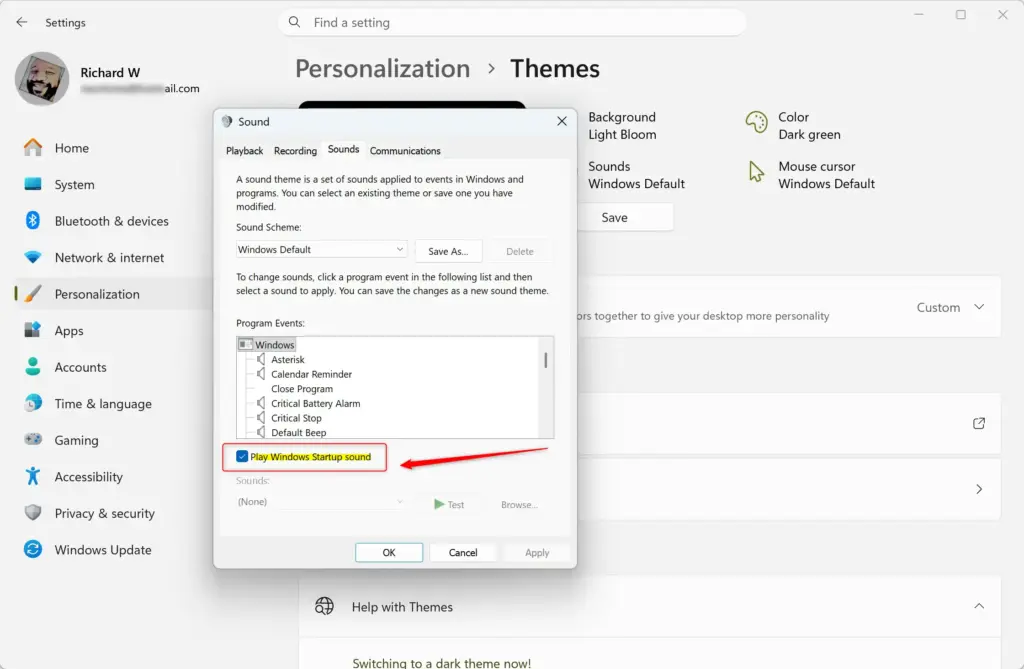The image size is (1024, 669).
Task: Click the Browse... button
Action: (x=519, y=504)
